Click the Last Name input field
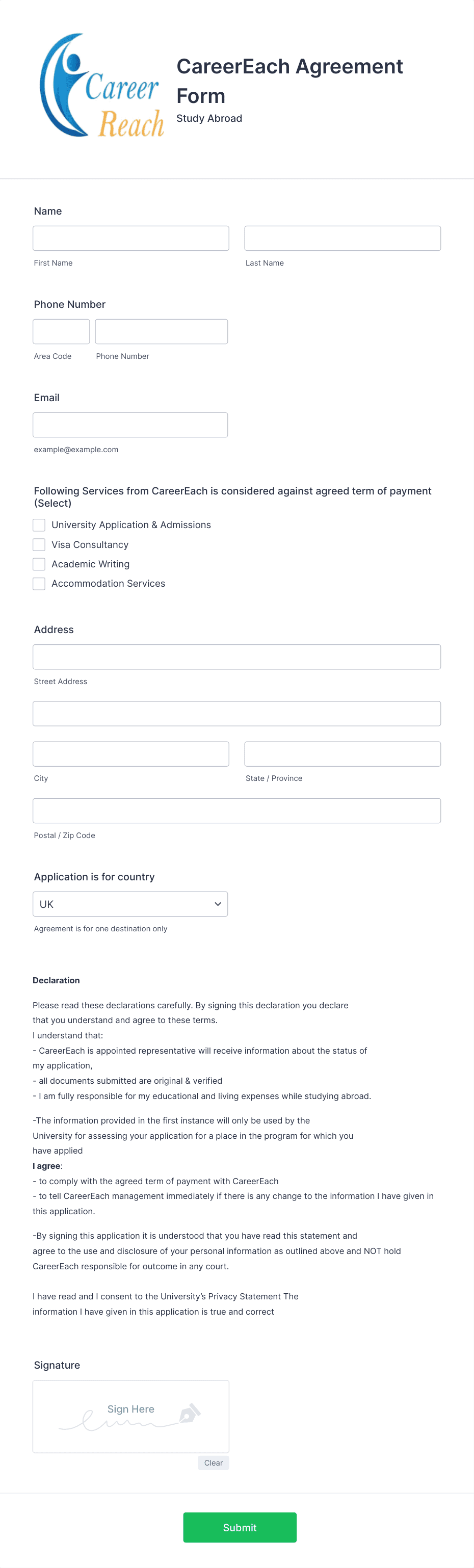Screen dimensions: 474x1568 coord(342,238)
